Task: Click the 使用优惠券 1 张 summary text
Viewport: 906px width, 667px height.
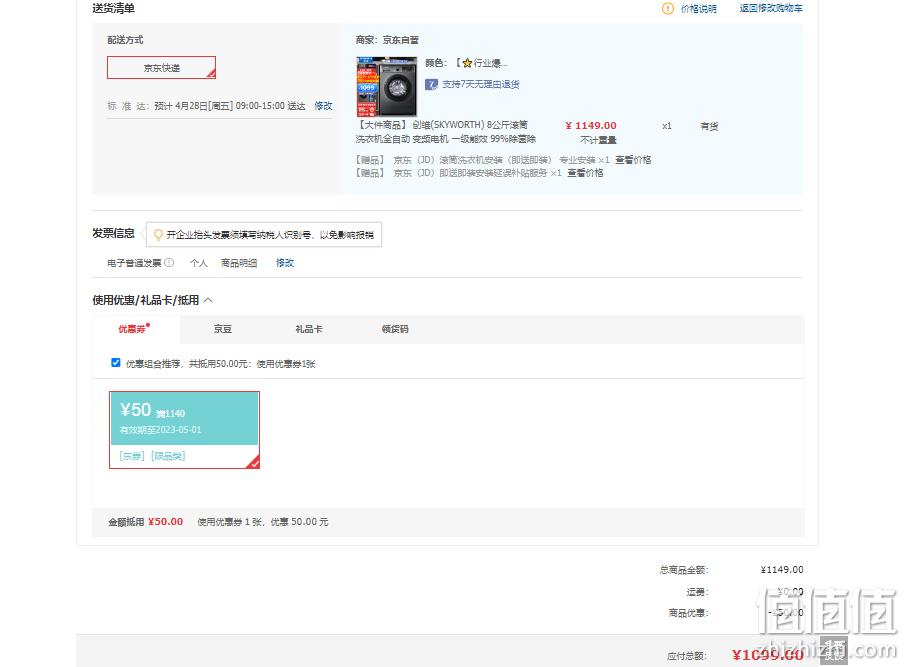Action: point(263,521)
